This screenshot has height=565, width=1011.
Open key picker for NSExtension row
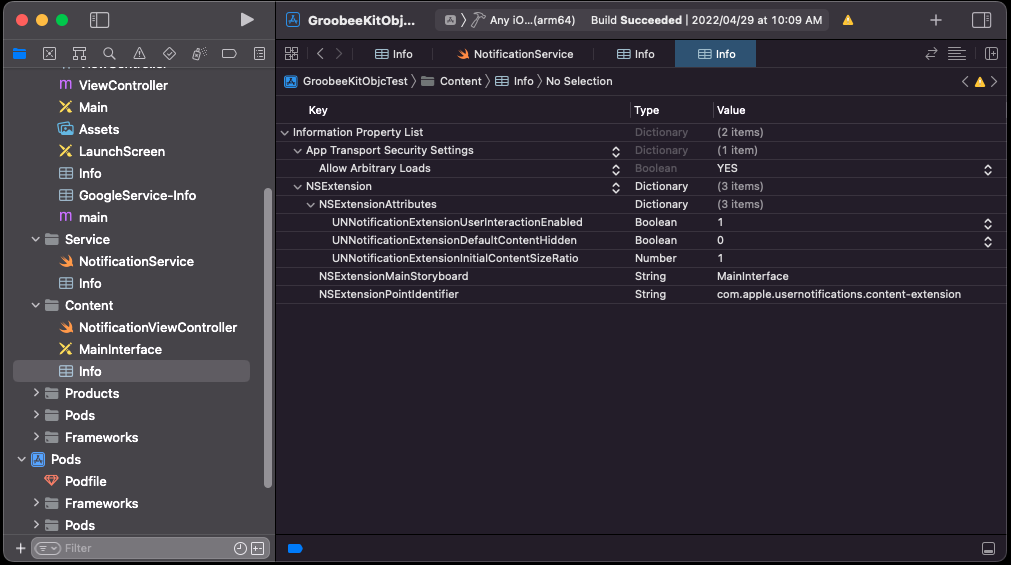(x=616, y=187)
